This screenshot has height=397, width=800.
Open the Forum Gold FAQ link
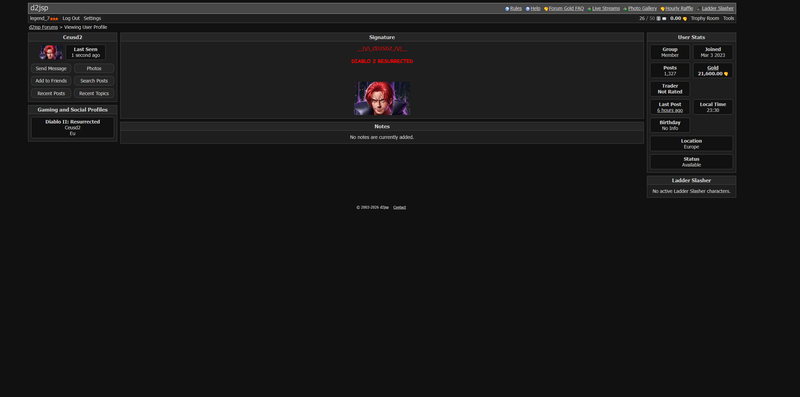[566, 9]
